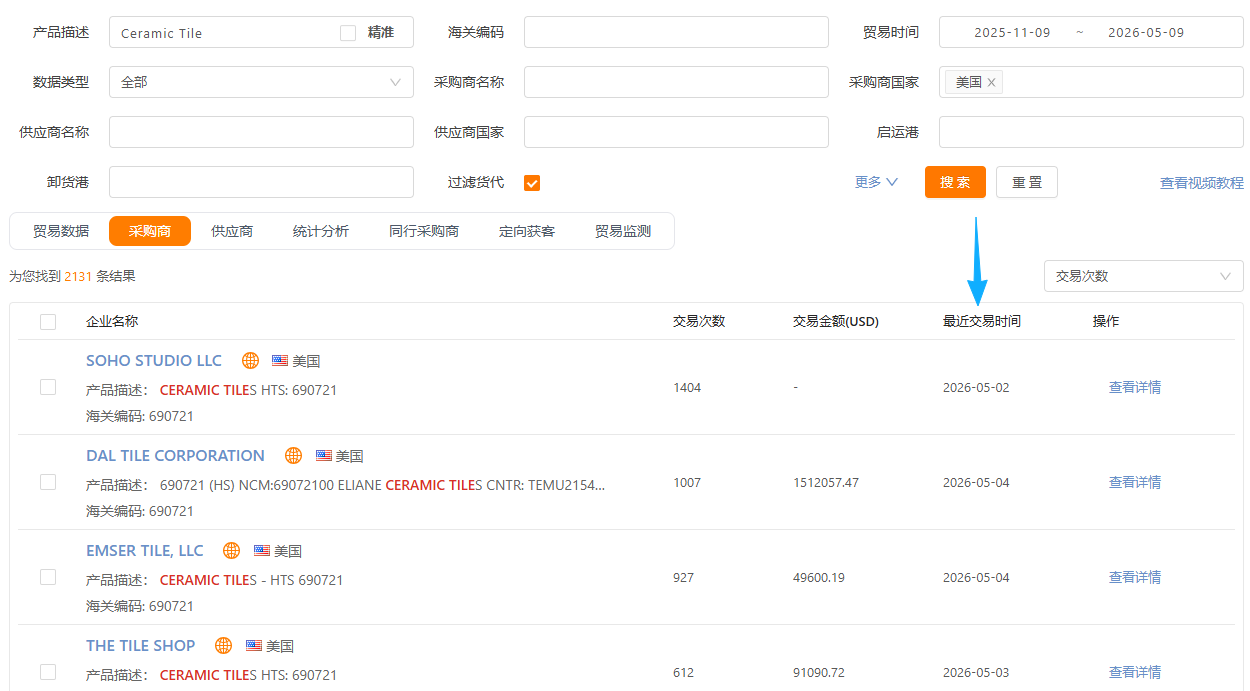View details for SOHO STUDIO LLC
The image size is (1250, 691).
pos(1135,387)
